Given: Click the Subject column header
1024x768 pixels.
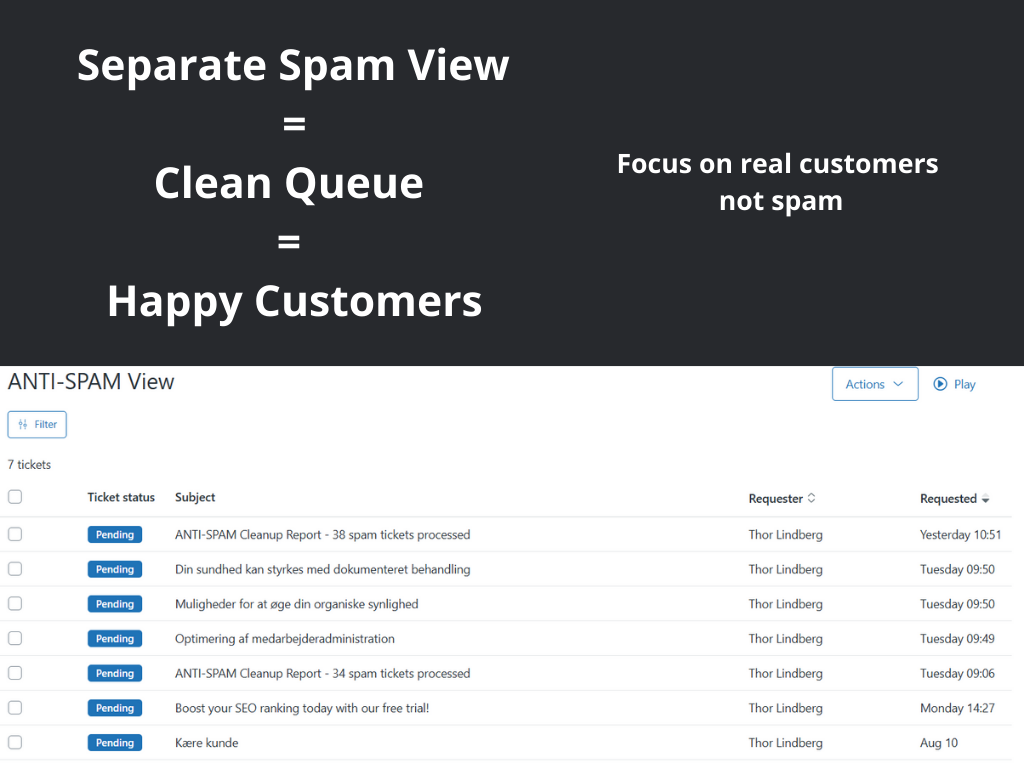Looking at the screenshot, I should 195,497.
